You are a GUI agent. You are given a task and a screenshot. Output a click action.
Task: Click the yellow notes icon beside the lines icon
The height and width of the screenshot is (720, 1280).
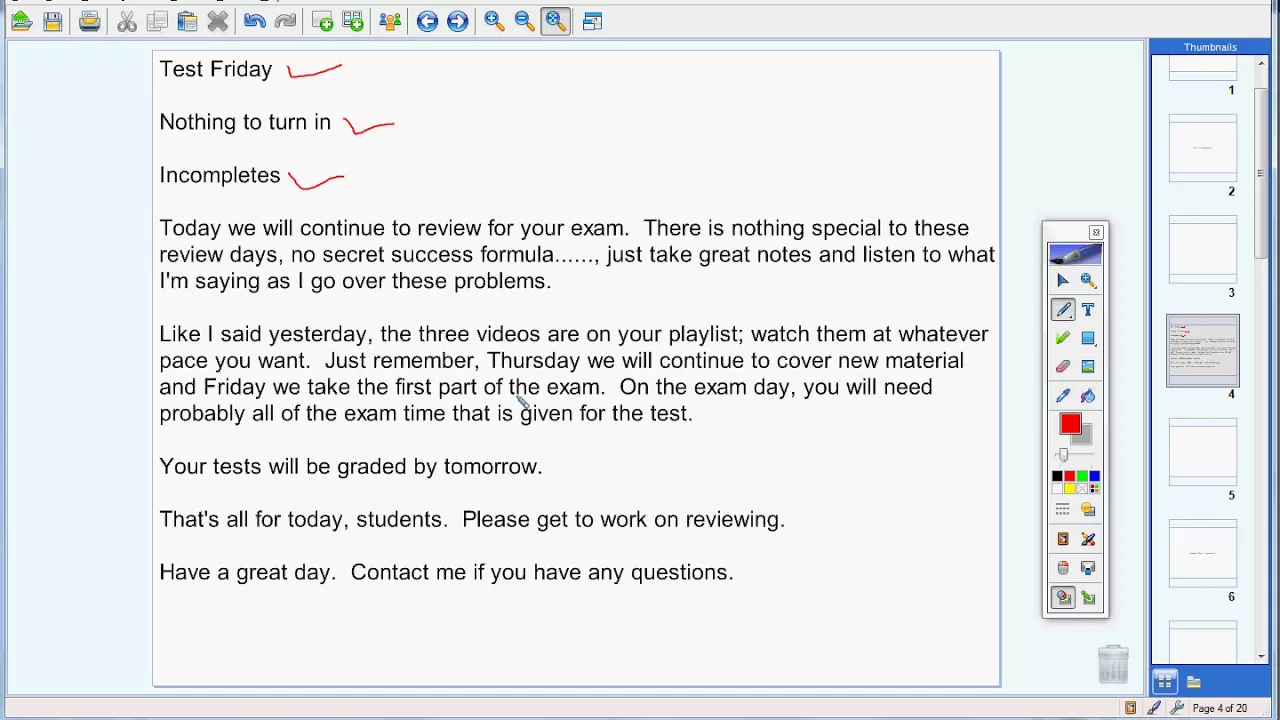coord(1088,510)
